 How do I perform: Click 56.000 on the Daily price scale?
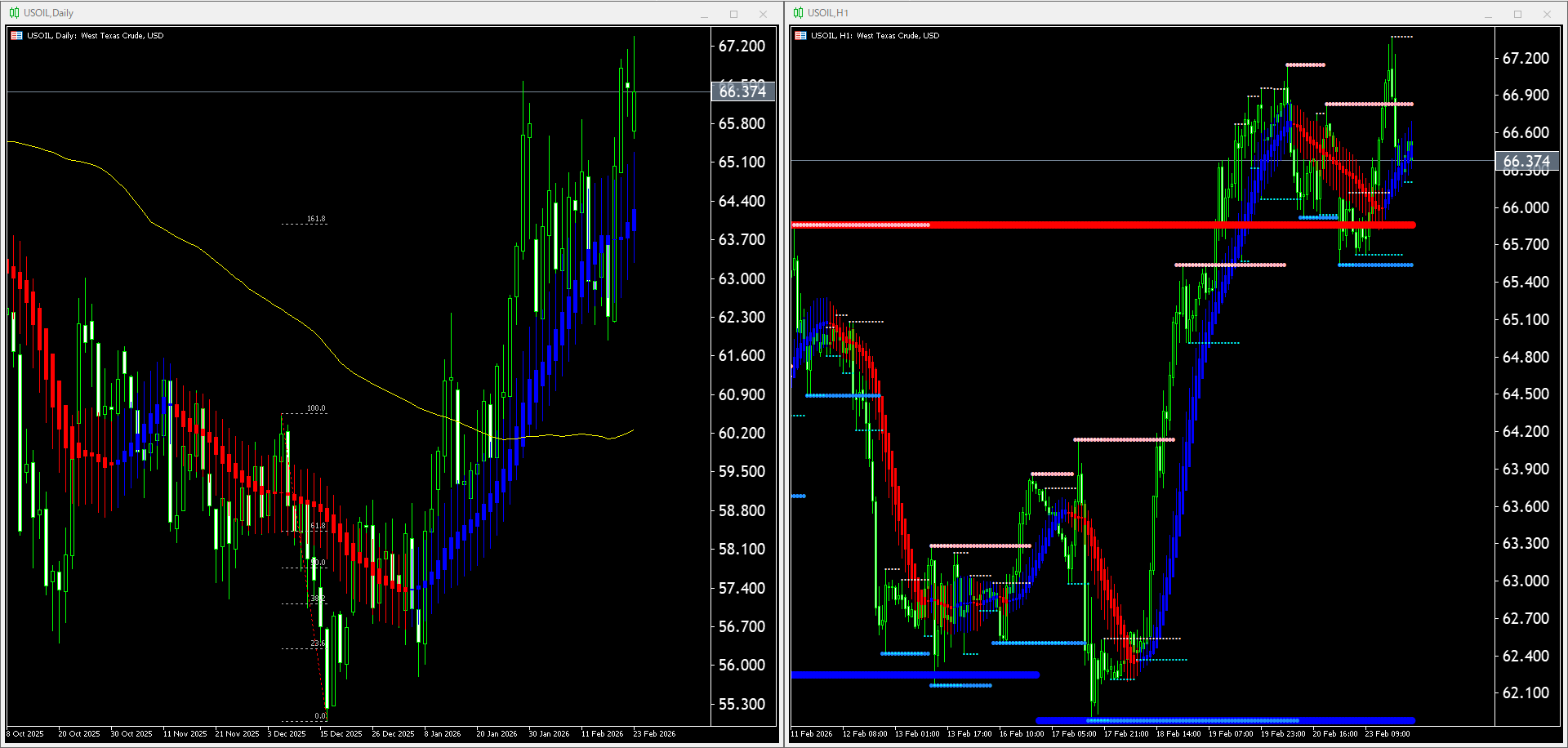point(742,666)
